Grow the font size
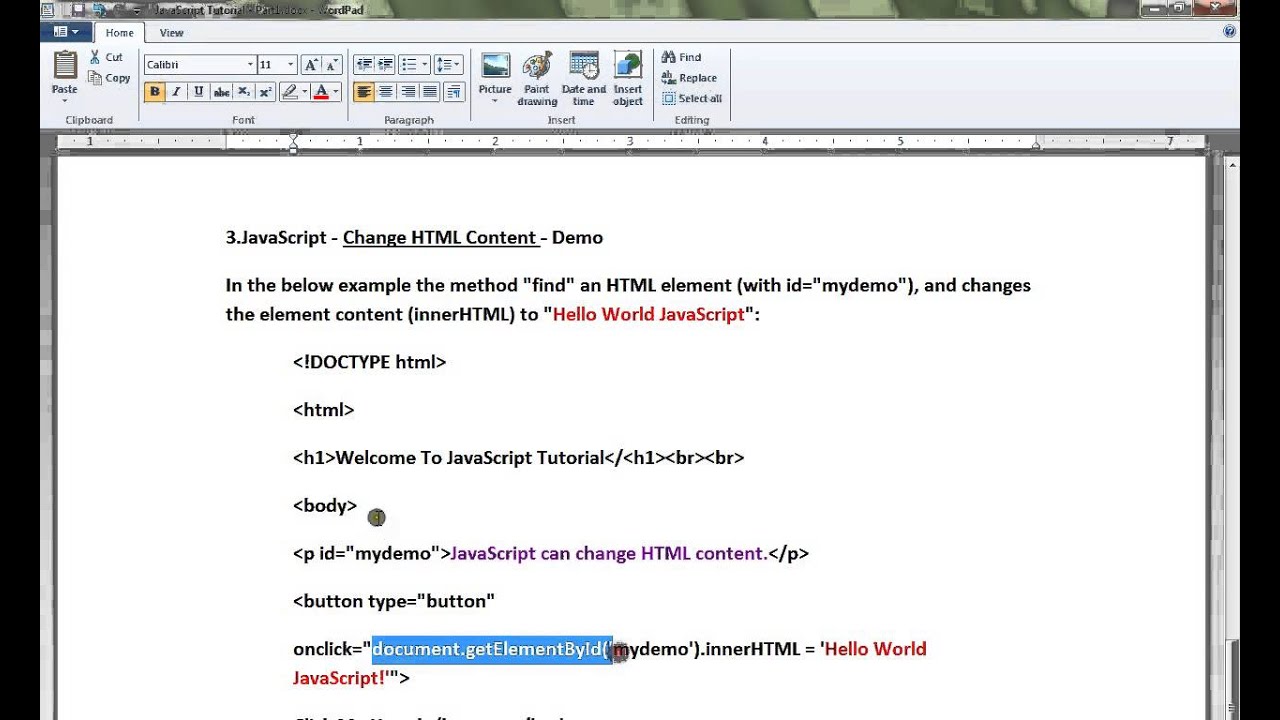Image resolution: width=1280 pixels, height=720 pixels. click(311, 64)
